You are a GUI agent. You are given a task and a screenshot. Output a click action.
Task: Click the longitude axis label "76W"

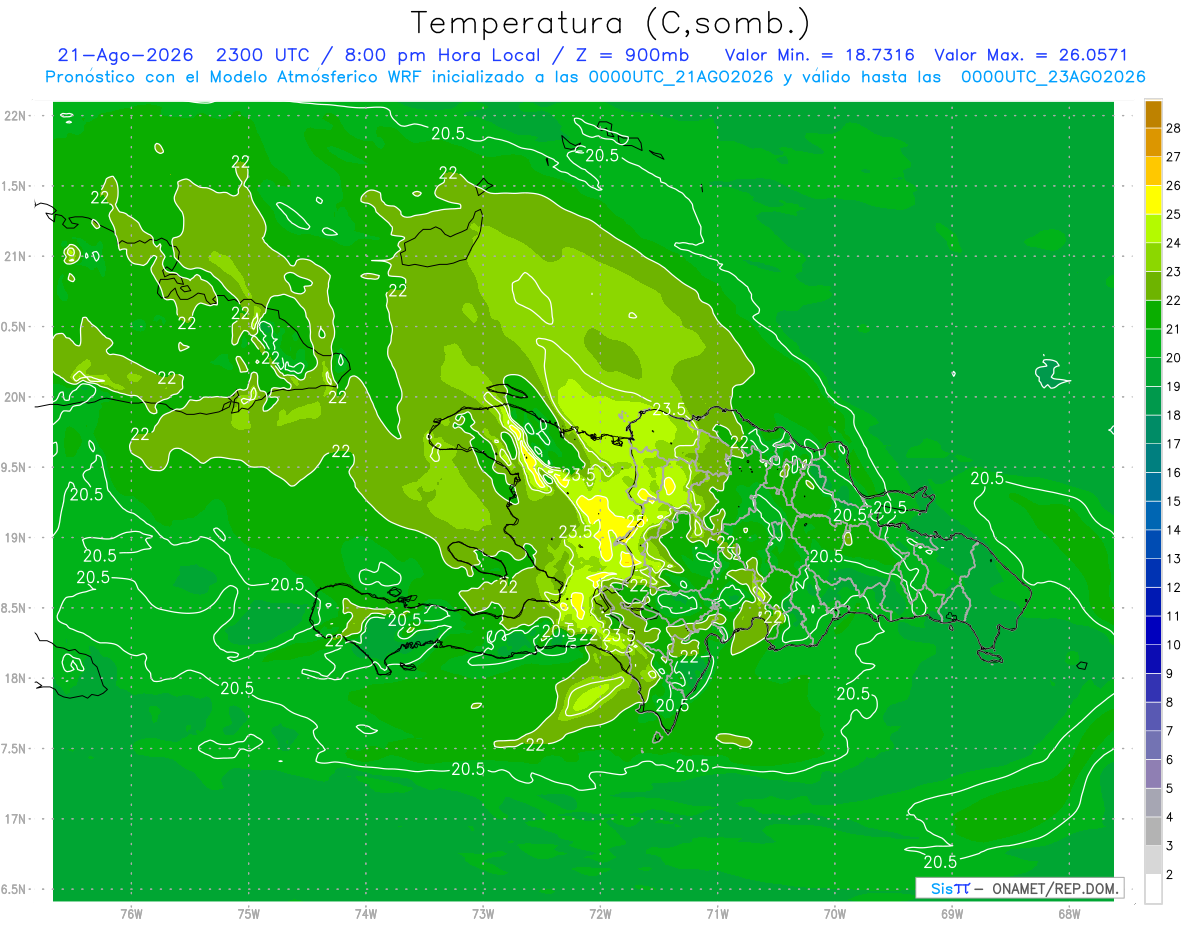131,914
